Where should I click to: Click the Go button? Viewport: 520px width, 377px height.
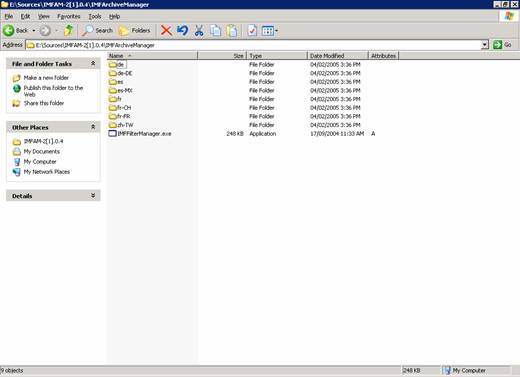point(502,45)
